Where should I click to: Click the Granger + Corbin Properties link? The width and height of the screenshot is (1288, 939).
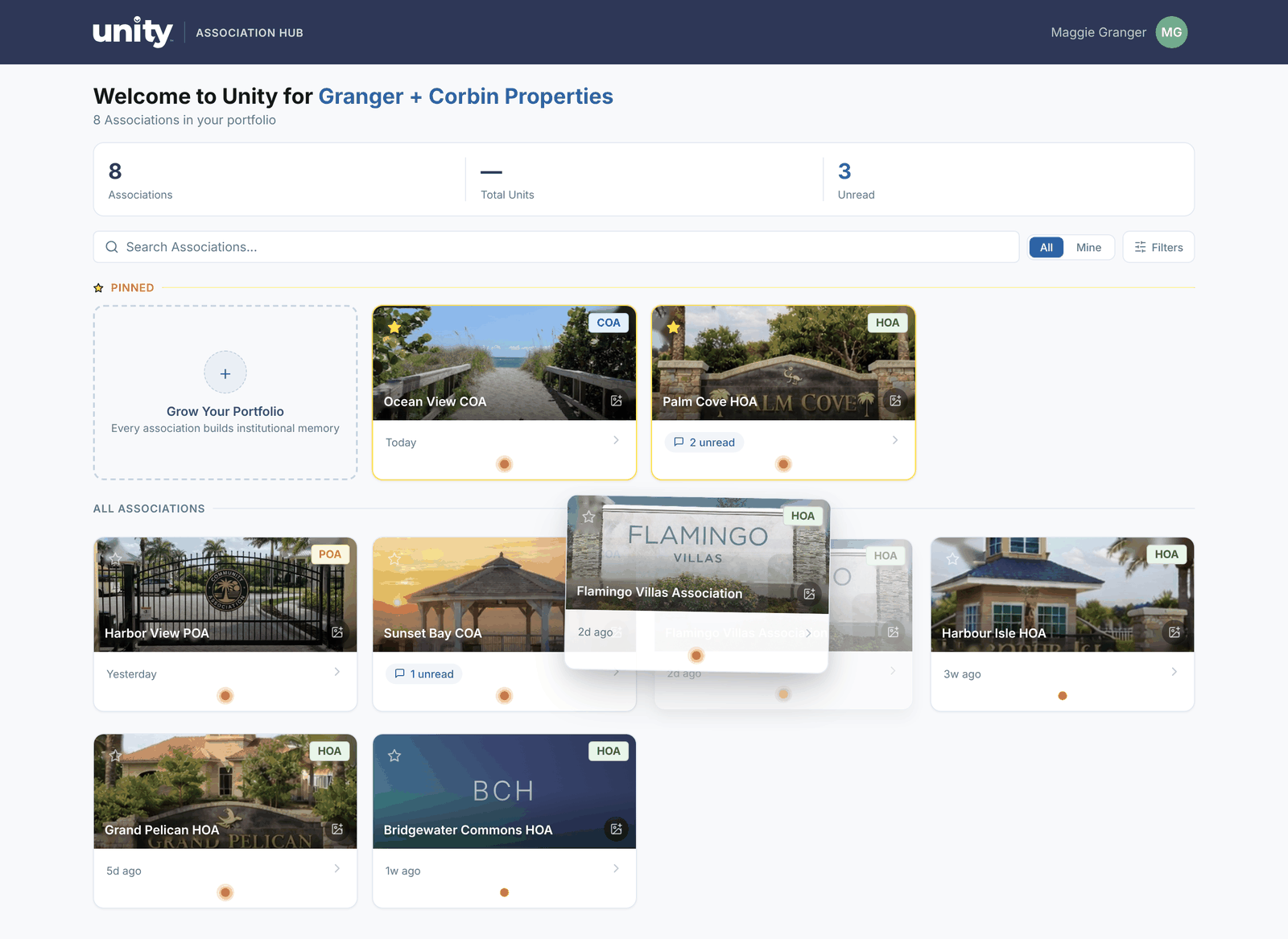click(x=465, y=97)
